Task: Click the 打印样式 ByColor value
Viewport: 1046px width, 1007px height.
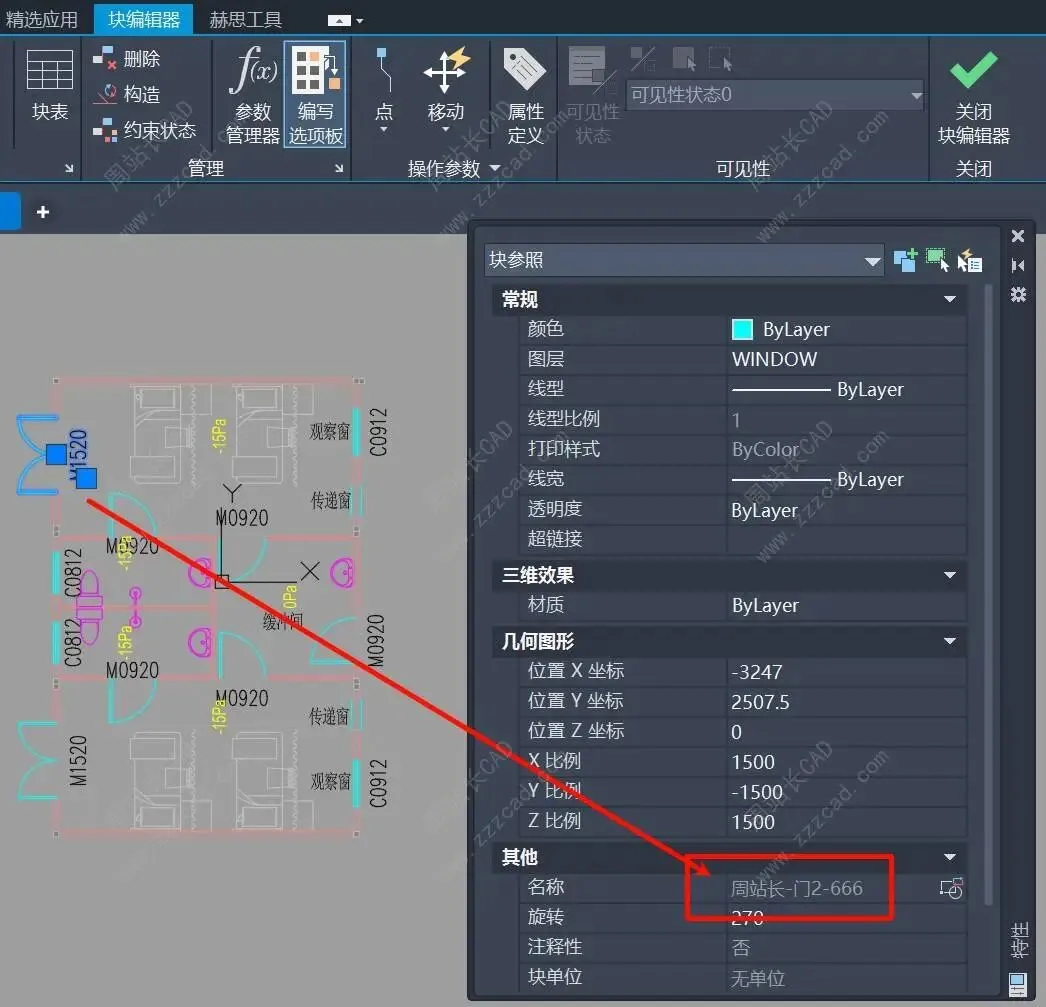Action: click(846, 449)
